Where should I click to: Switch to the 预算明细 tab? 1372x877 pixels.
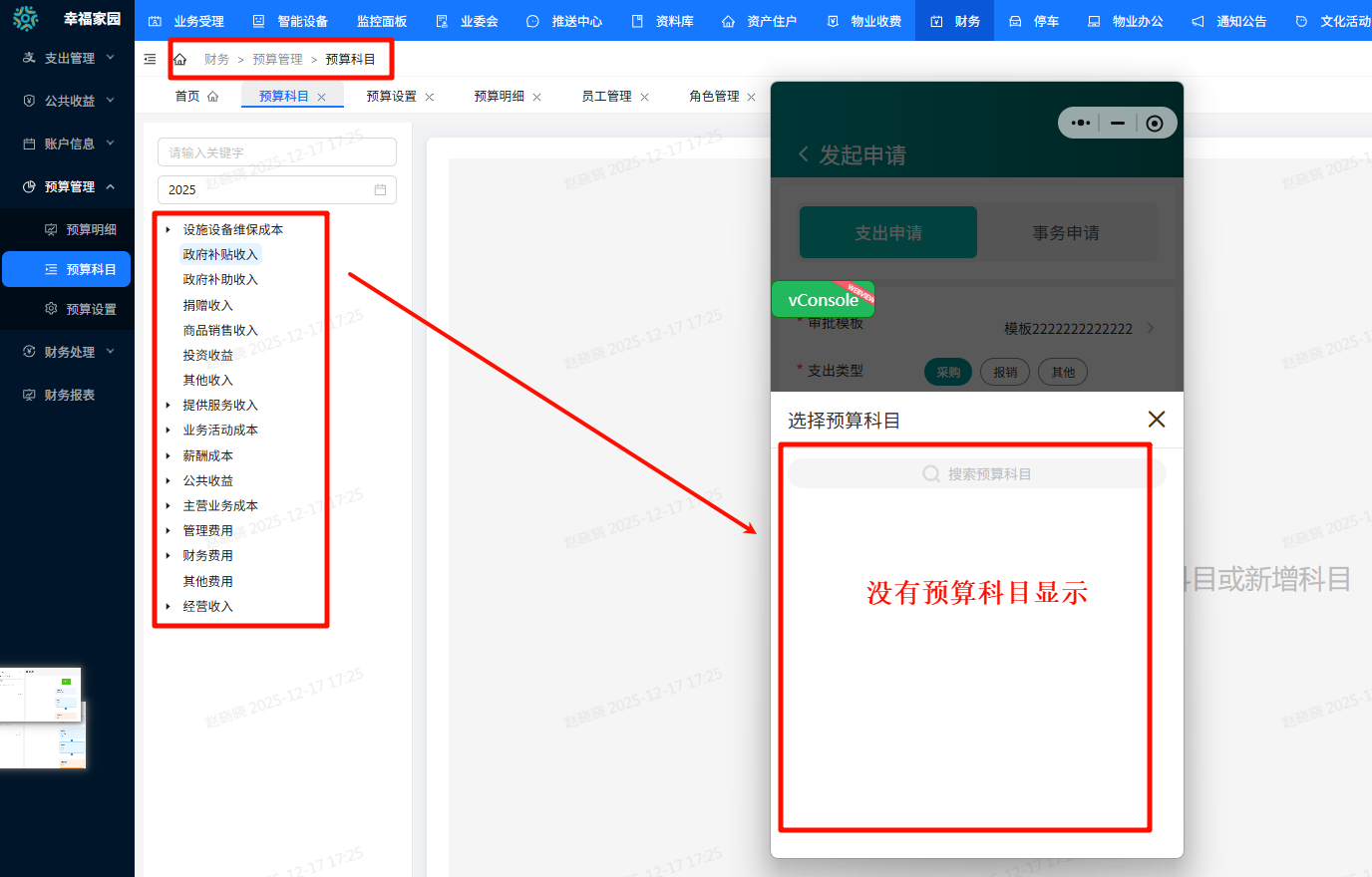[499, 97]
